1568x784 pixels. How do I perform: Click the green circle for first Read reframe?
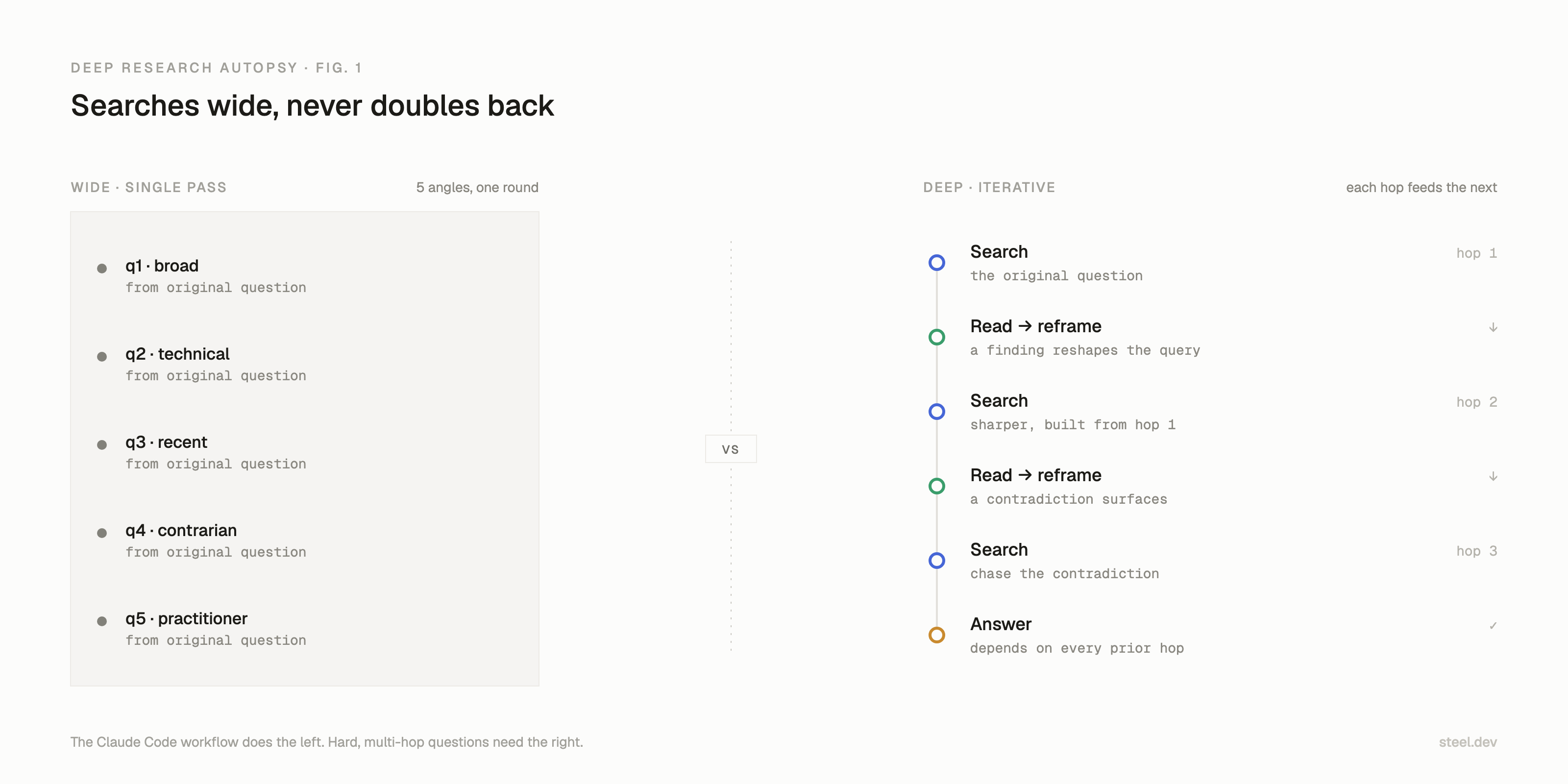pos(937,337)
